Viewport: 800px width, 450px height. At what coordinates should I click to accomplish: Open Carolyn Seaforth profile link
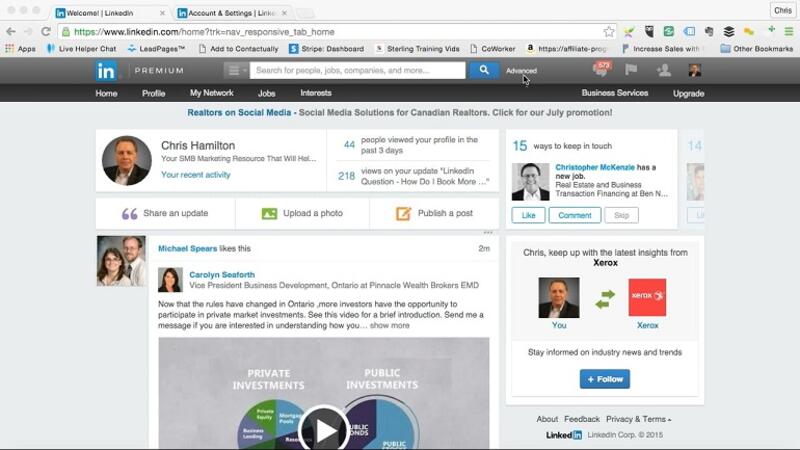tap(222, 274)
